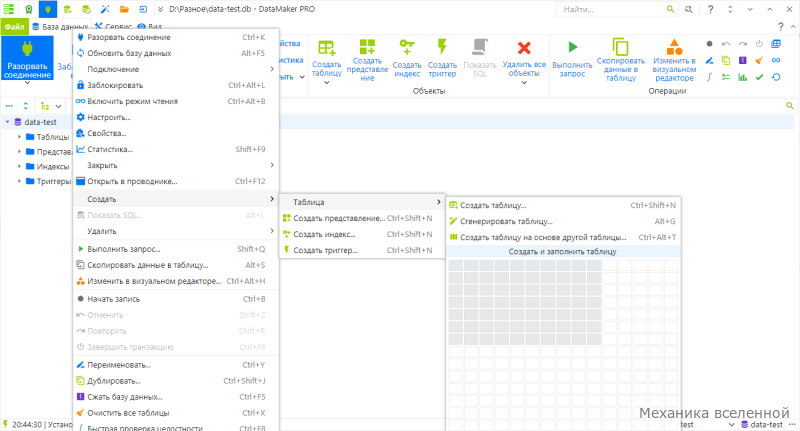Click the Create index key icon
Image resolution: width=800 pixels, height=431 pixels.
coord(407,47)
